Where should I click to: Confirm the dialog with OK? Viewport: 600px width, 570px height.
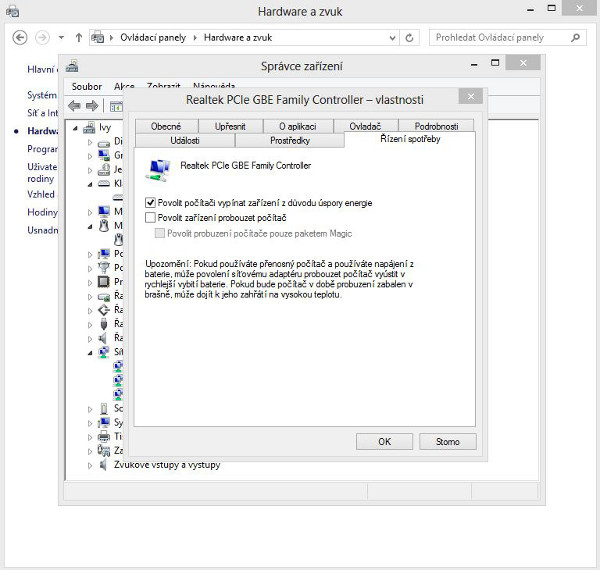385,441
